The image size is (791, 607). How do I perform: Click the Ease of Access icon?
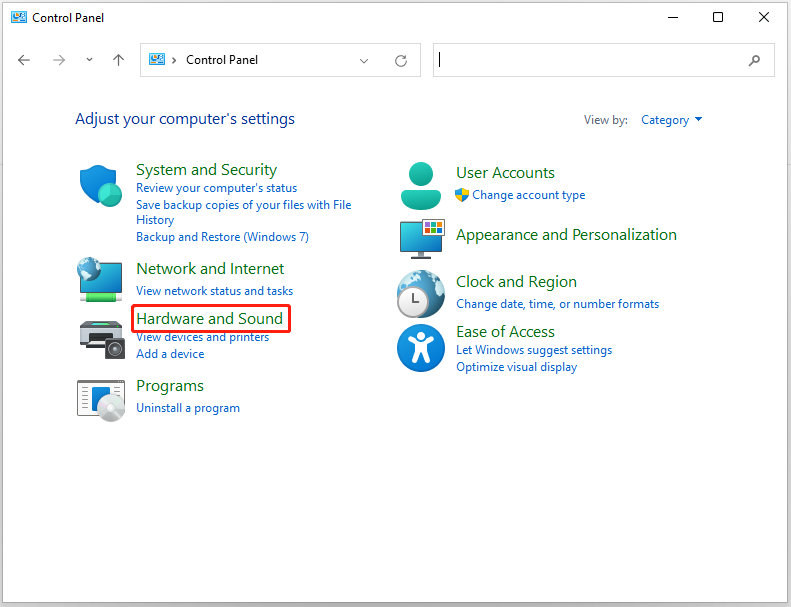[420, 348]
